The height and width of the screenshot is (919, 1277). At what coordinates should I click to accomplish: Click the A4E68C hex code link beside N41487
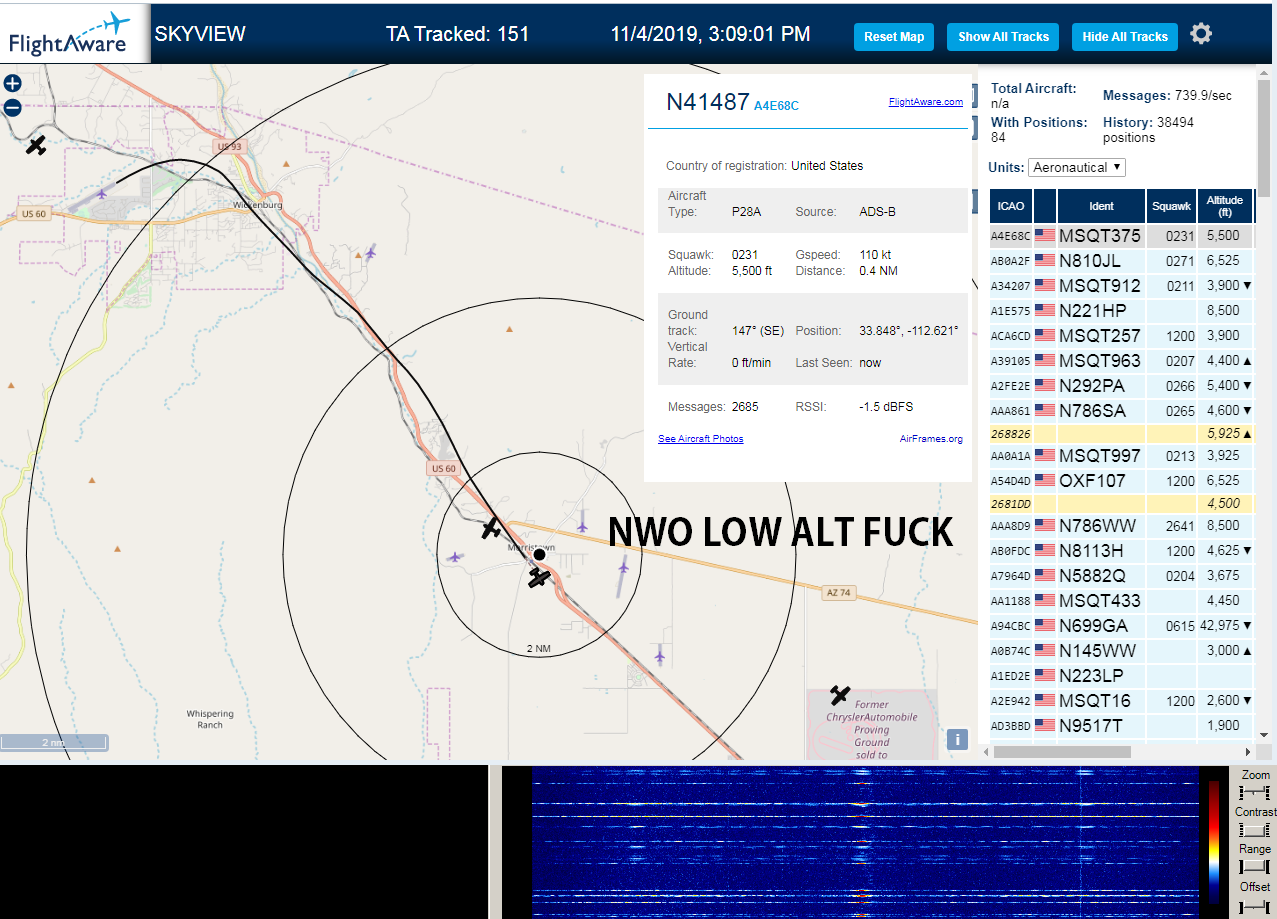(x=776, y=105)
